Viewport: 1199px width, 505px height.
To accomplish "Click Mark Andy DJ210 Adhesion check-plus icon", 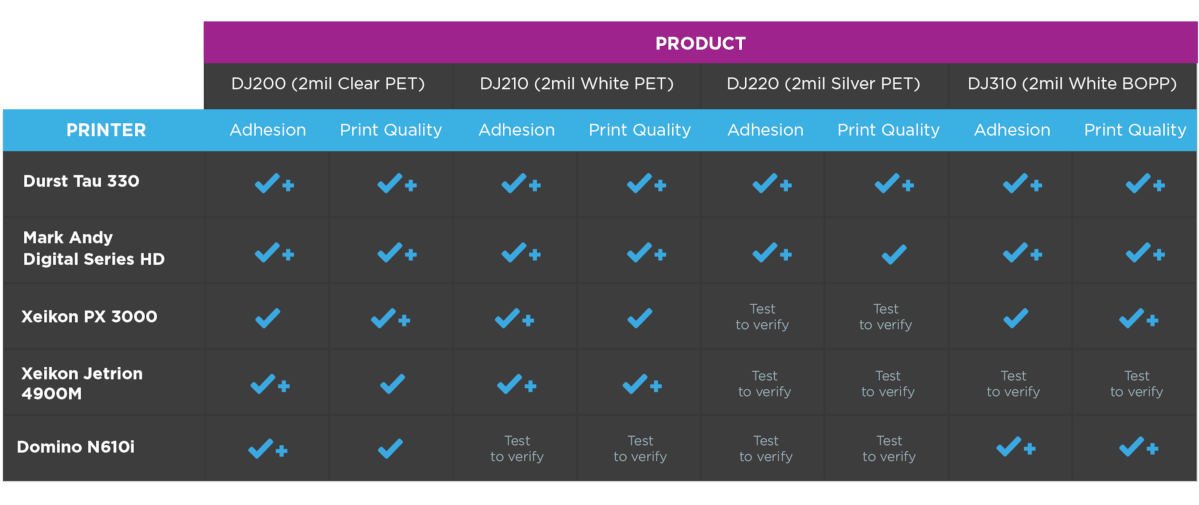I will (521, 252).
